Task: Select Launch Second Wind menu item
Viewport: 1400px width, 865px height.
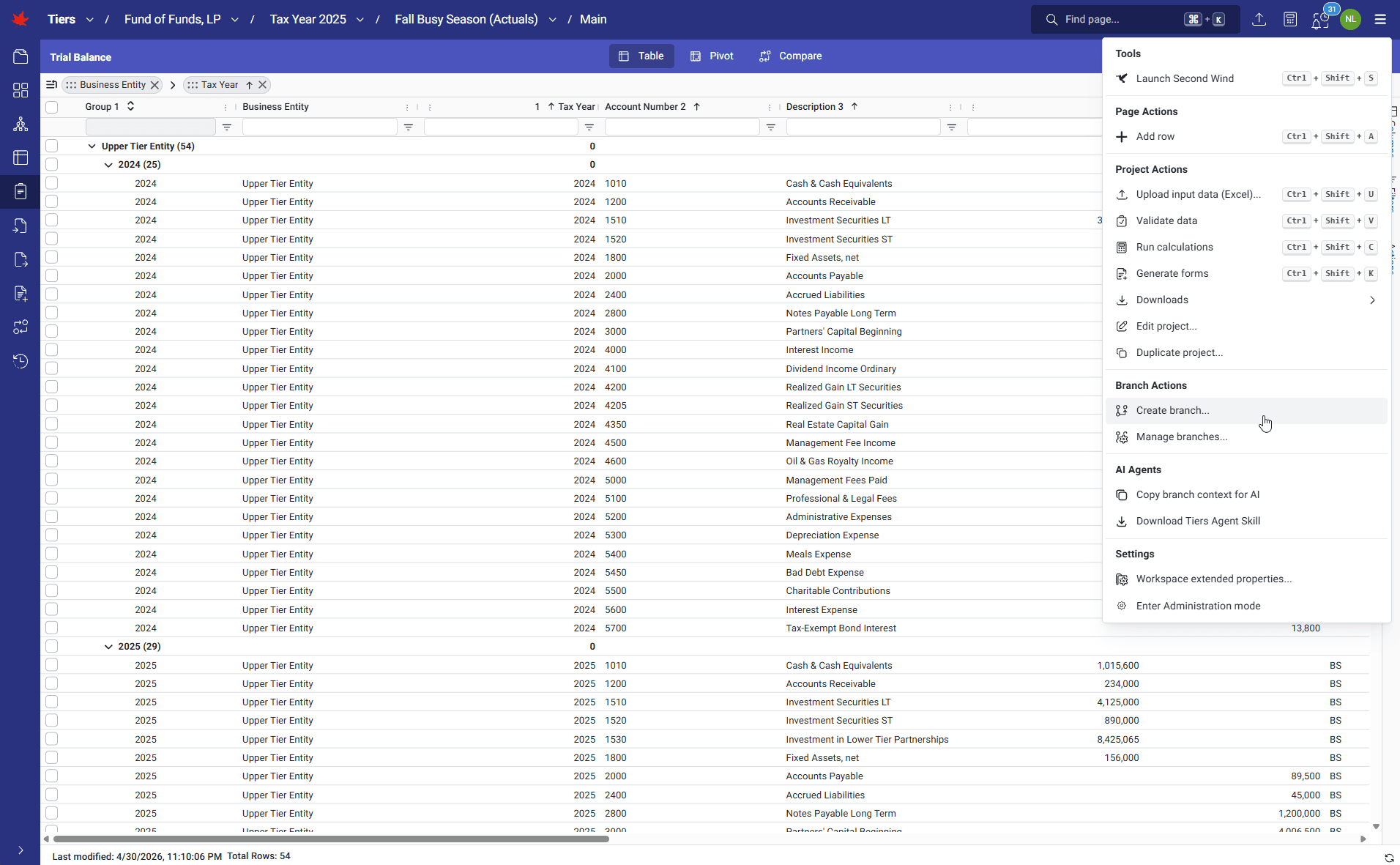Action: click(x=1246, y=78)
